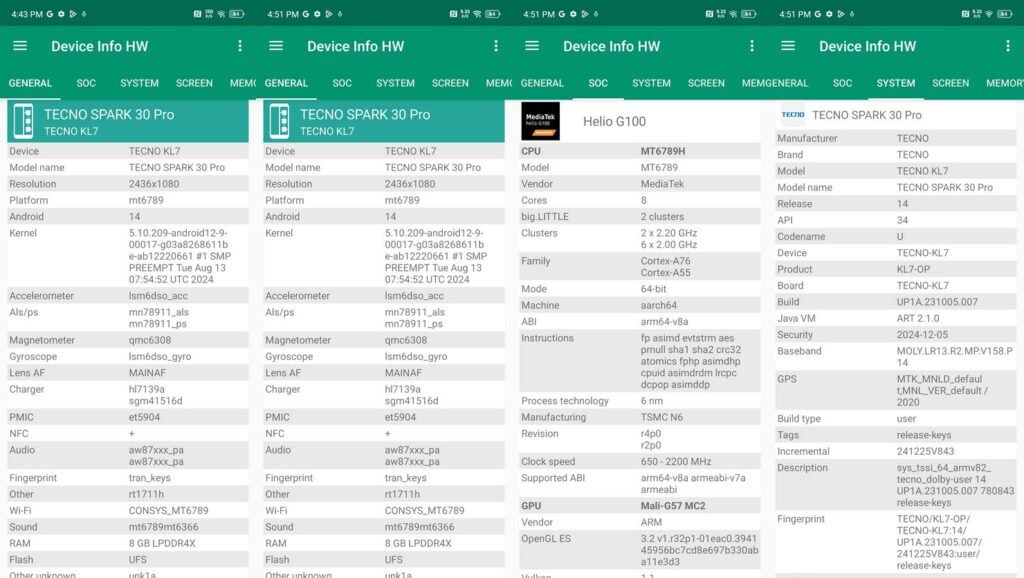
Task: Tap phone device icon in 4:43 PM screenshot header
Action: (x=24, y=121)
